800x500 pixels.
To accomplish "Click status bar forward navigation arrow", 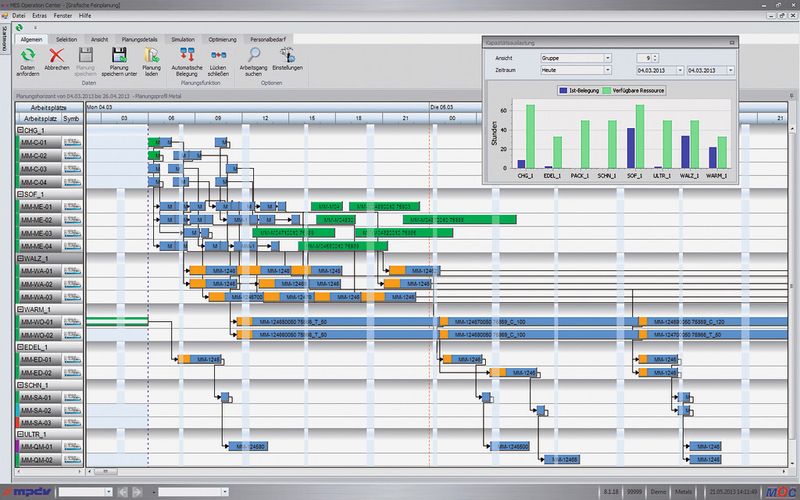I will pyautogui.click(x=137, y=492).
